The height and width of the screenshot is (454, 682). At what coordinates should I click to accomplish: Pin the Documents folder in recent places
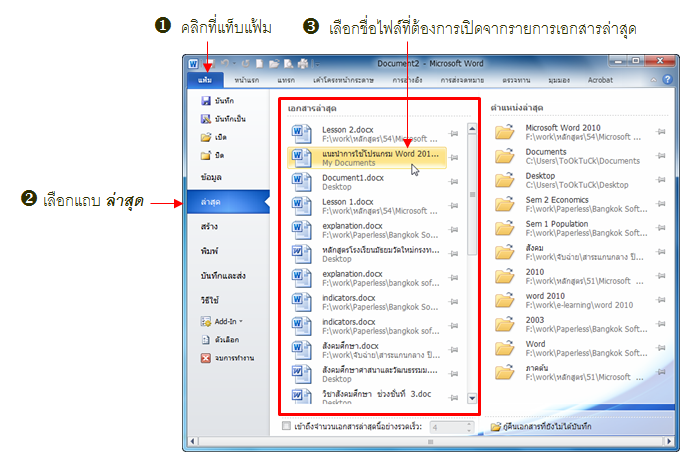[661, 156]
